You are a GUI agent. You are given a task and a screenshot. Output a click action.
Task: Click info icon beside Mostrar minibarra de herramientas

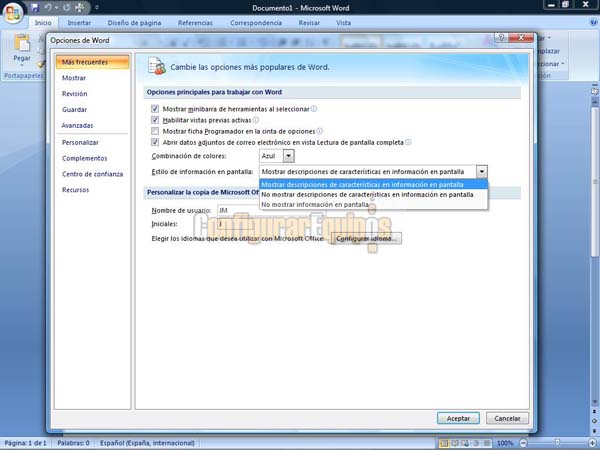click(314, 109)
